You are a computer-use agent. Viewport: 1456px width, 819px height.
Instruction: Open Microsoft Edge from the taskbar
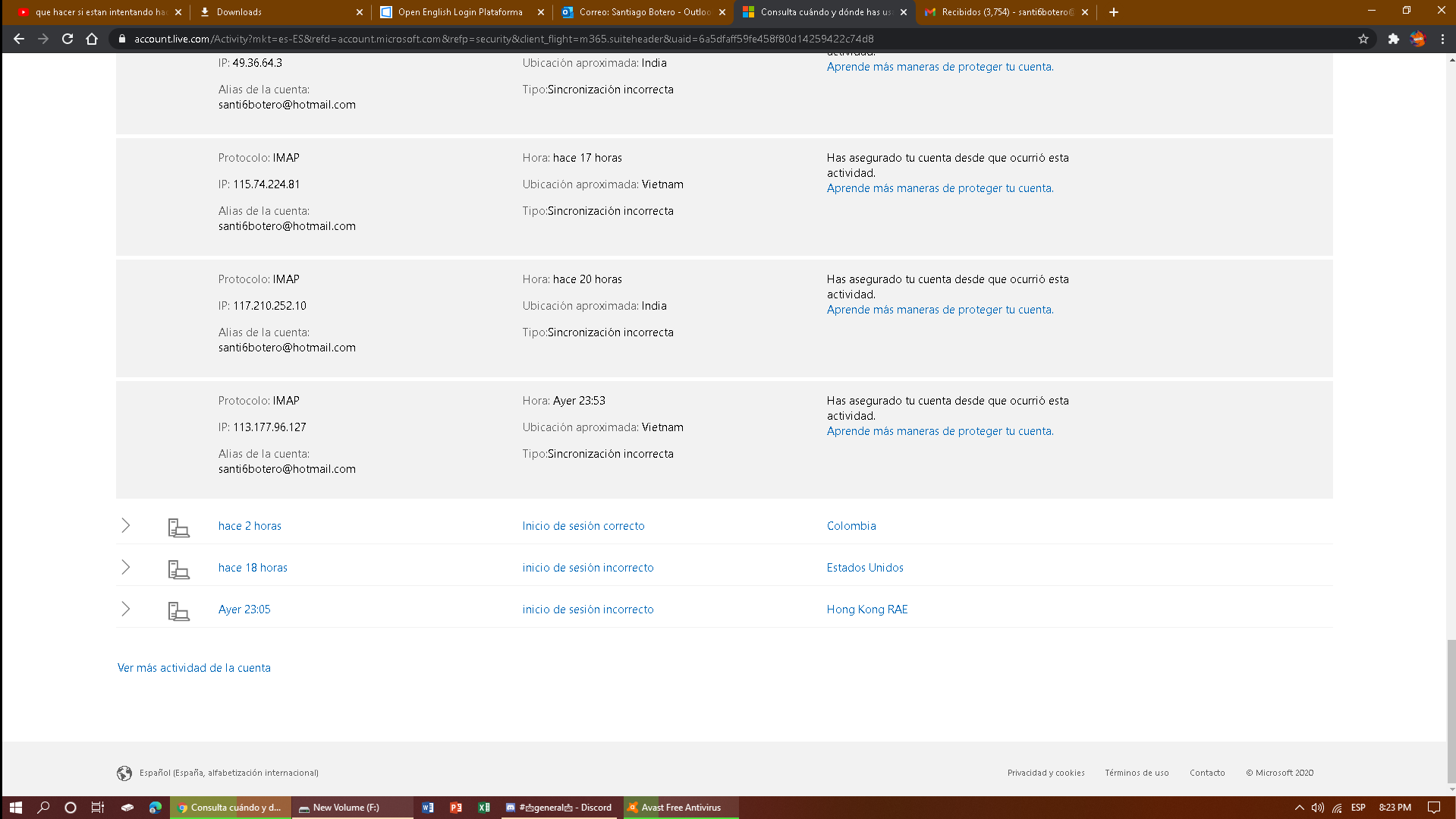coord(156,808)
